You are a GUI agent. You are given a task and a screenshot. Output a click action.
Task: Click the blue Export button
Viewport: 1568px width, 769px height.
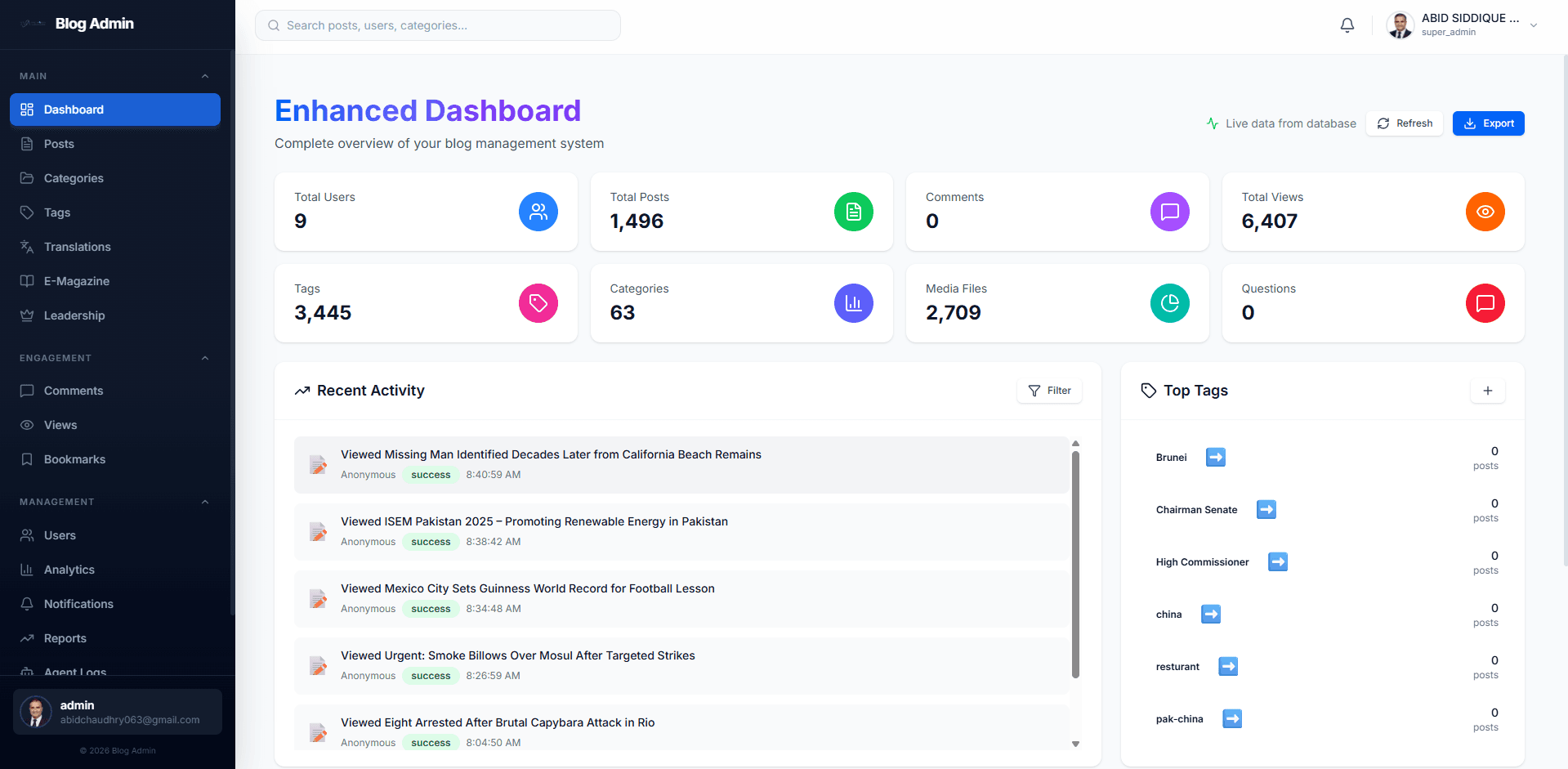point(1489,123)
